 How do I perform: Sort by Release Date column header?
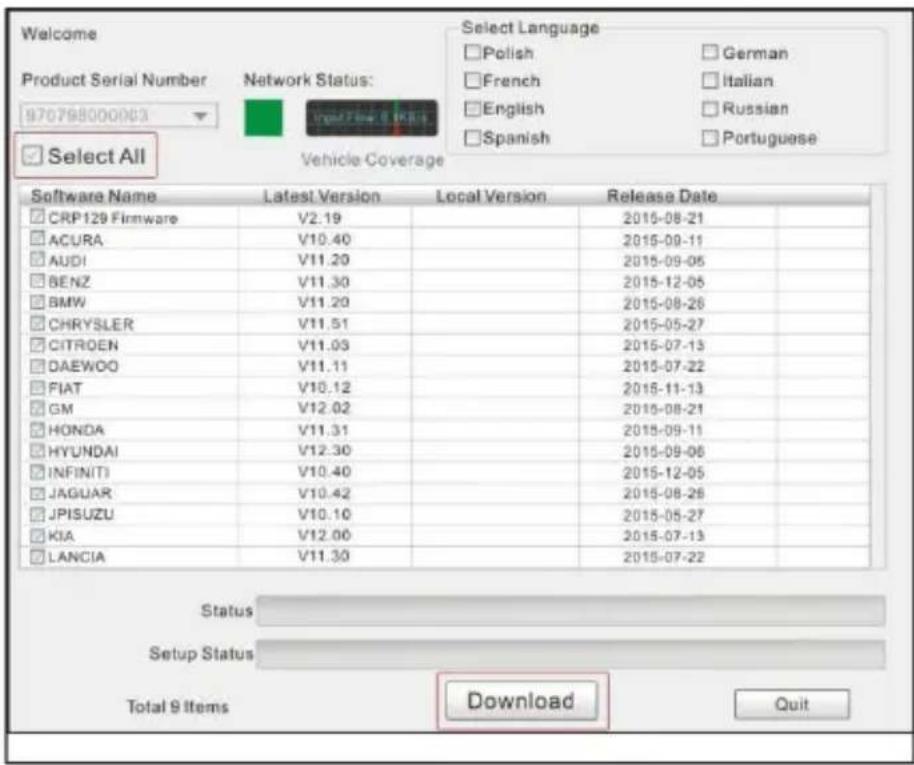(662, 196)
